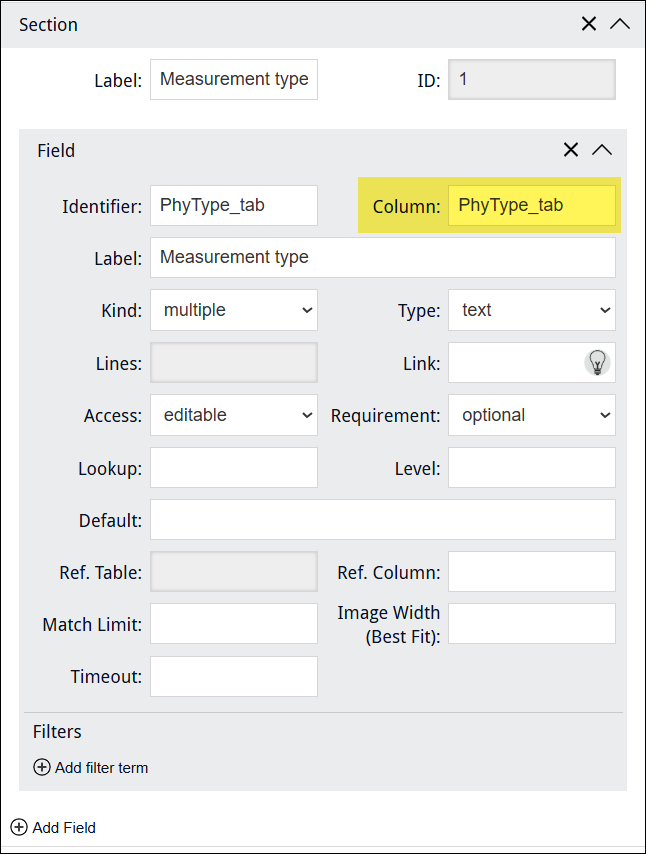Focus the Default value input field

point(382,520)
